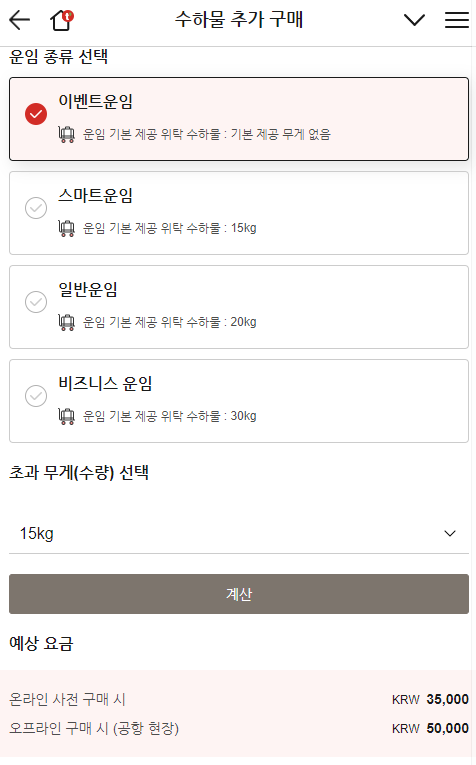
Task: Open the hamburger menu icon
Action: point(456,20)
